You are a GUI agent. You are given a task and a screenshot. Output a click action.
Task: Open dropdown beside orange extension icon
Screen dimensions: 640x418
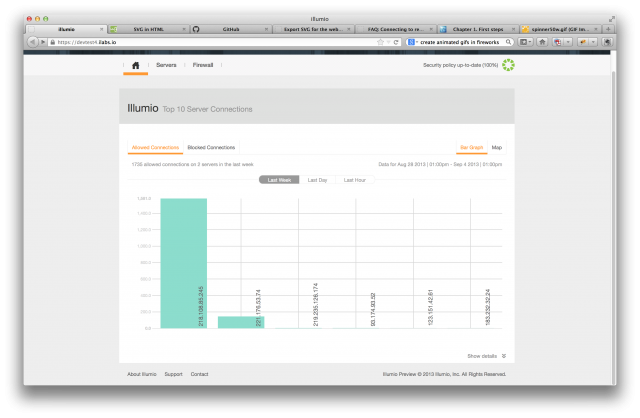click(x=593, y=42)
